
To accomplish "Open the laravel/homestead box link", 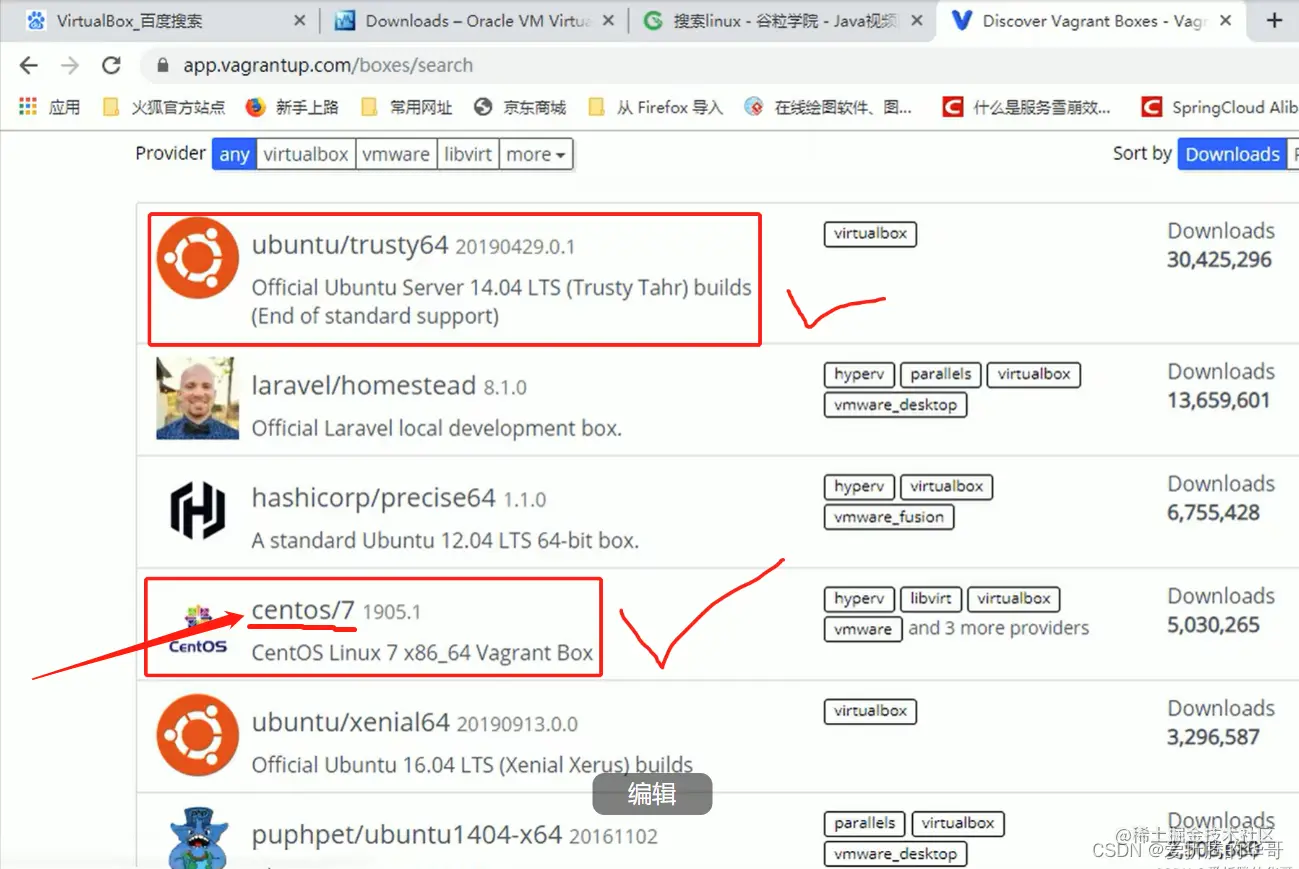I will click(364, 386).
